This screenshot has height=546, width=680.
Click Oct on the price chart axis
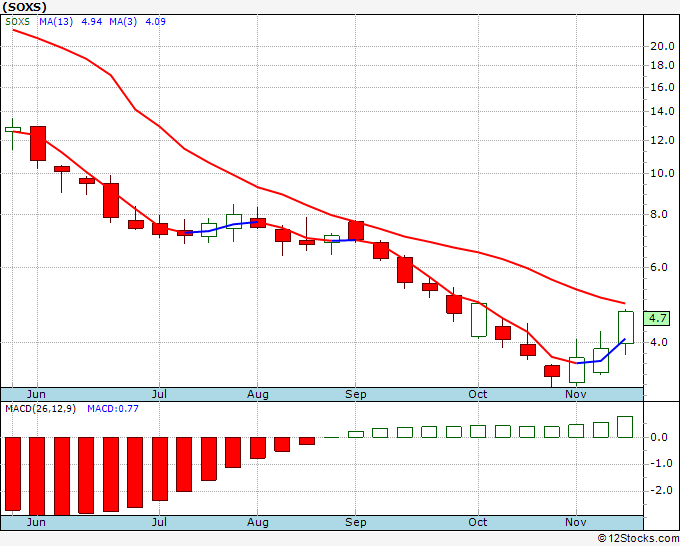point(478,394)
